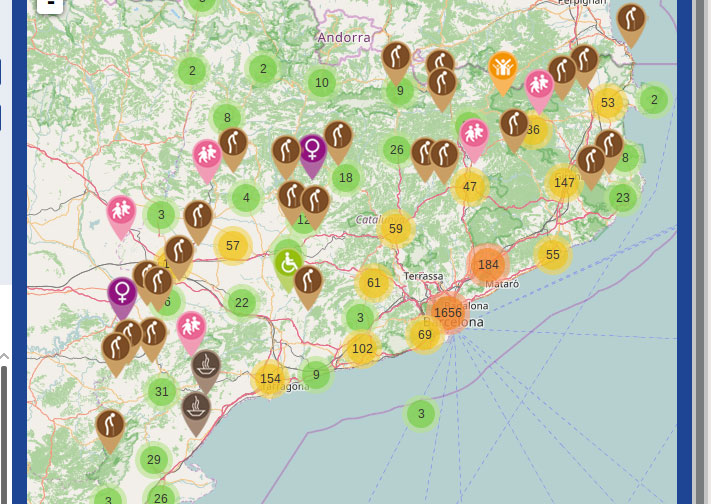This screenshot has height=504, width=711.
Task: Select purple female-symbol marker near cluster 6
Action: 122,293
